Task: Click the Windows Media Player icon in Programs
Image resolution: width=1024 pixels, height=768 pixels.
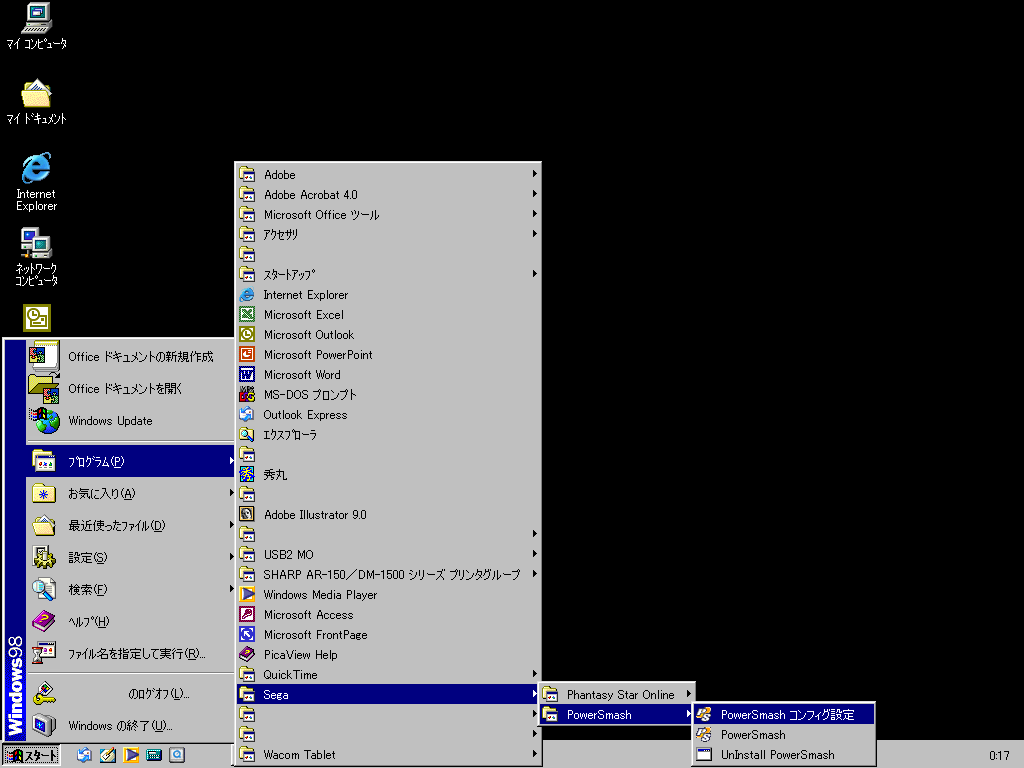Action: [247, 594]
